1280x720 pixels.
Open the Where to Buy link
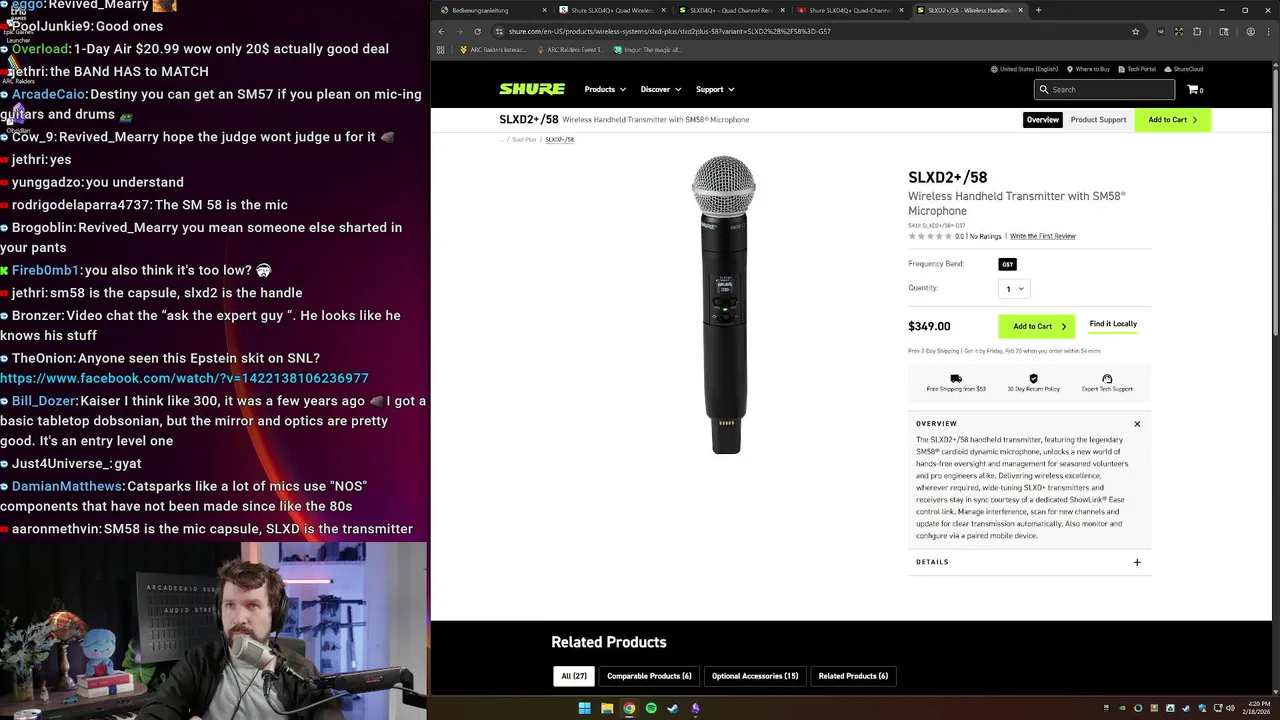click(x=1088, y=69)
